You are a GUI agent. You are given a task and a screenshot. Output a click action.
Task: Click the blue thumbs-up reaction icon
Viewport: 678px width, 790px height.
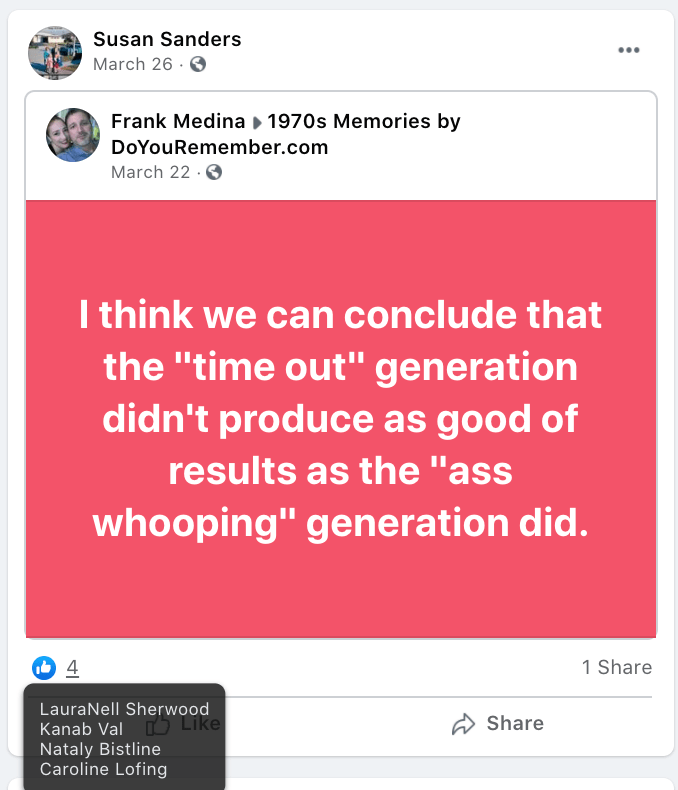pos(44,667)
